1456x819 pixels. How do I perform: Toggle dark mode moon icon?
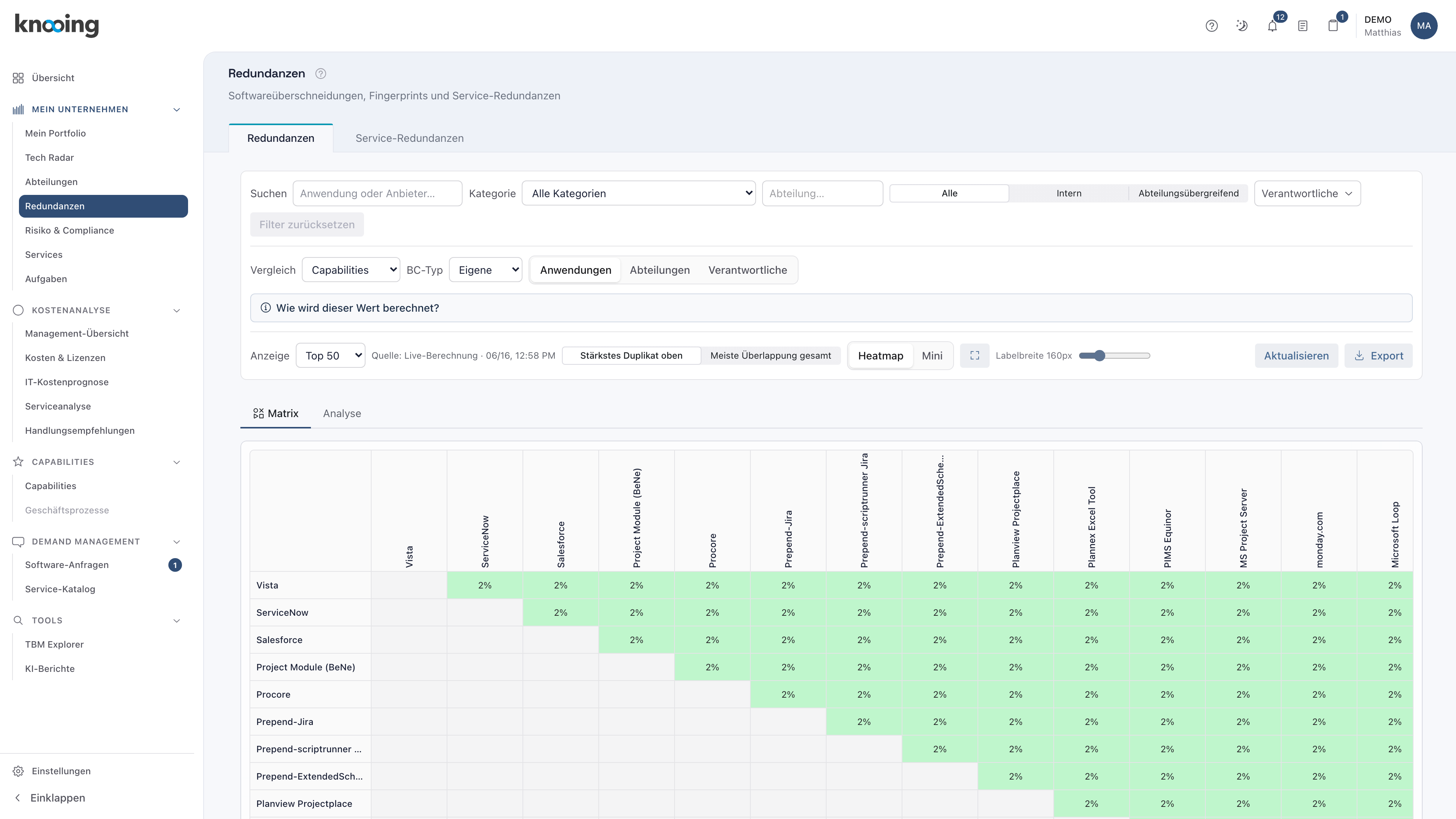(x=1242, y=26)
